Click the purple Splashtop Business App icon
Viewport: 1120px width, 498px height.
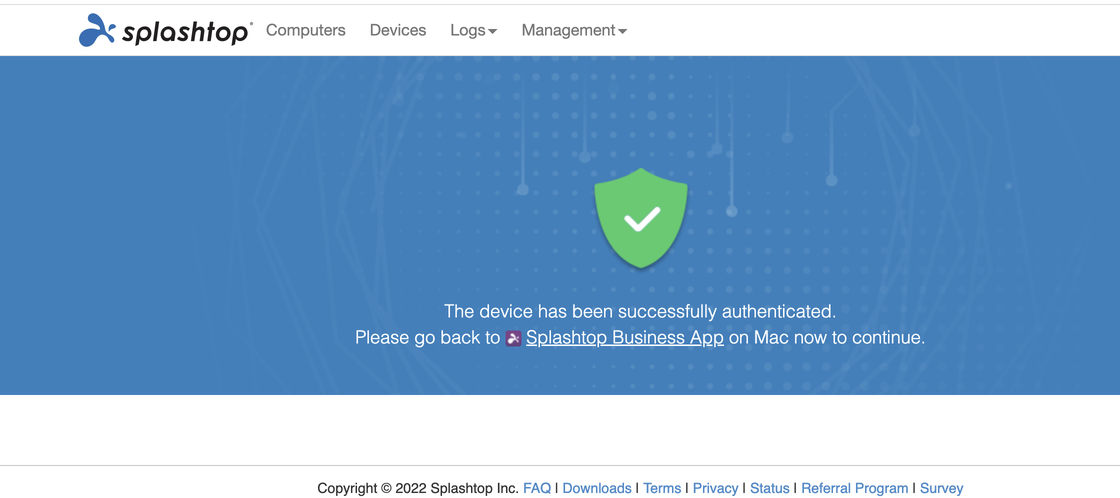point(513,339)
